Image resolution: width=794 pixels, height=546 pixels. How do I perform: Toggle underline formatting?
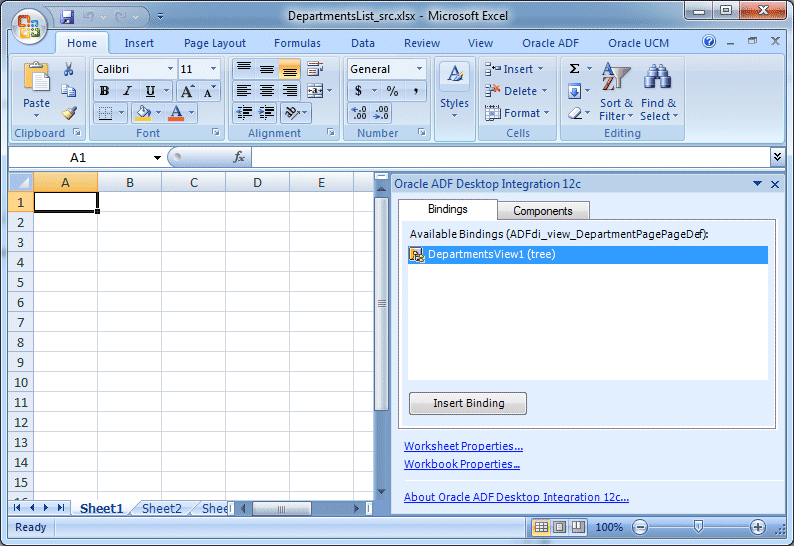point(150,91)
